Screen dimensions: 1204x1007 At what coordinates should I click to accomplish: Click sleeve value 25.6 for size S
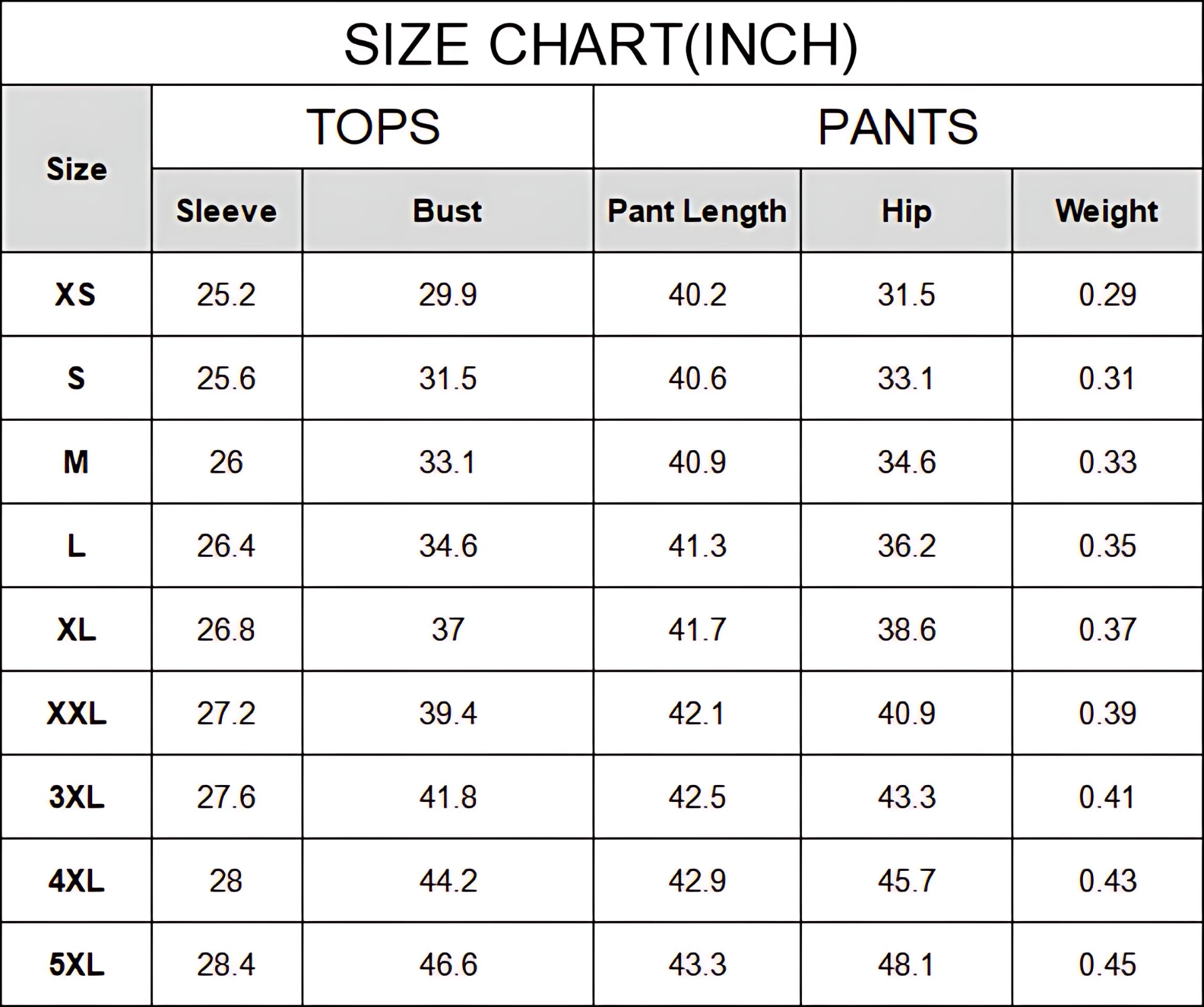[x=226, y=379]
